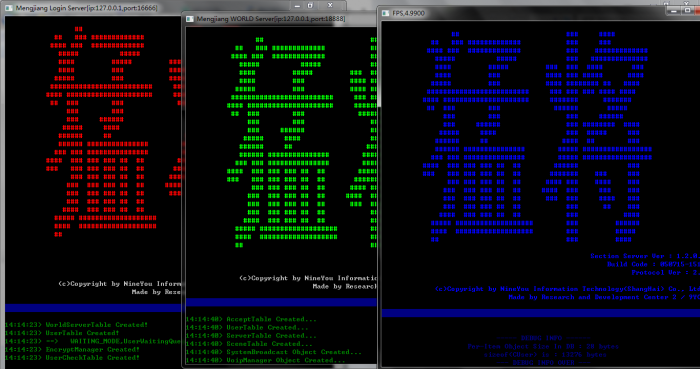Screen dimensions: 700x369
Task: Click the 'Build Code : 050715' line
Action: [x=654, y=264]
